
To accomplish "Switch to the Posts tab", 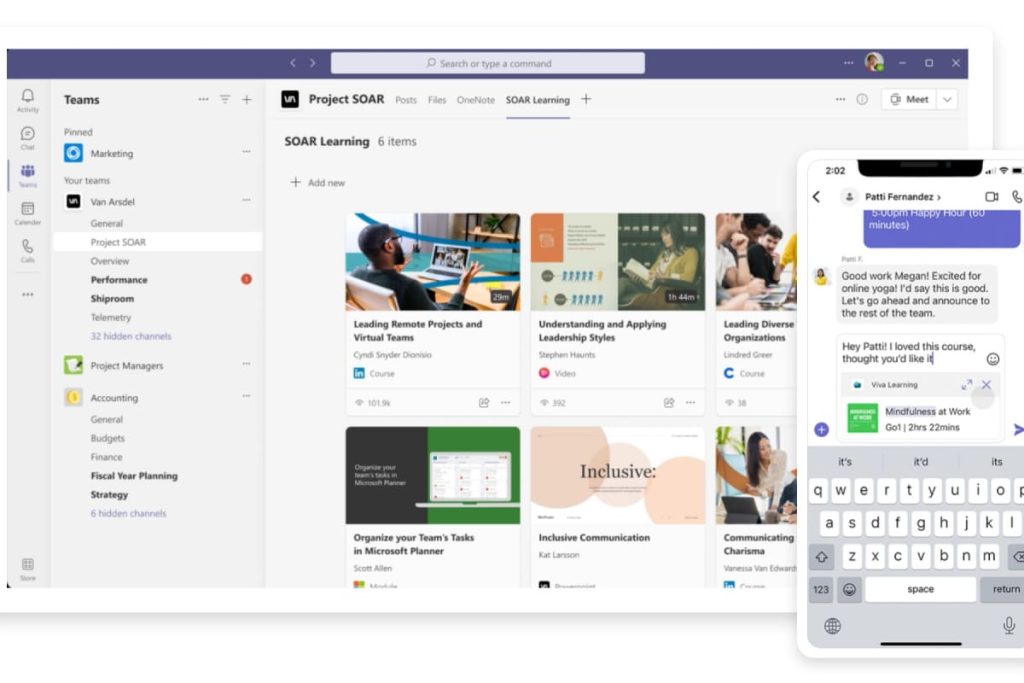I will [x=406, y=100].
